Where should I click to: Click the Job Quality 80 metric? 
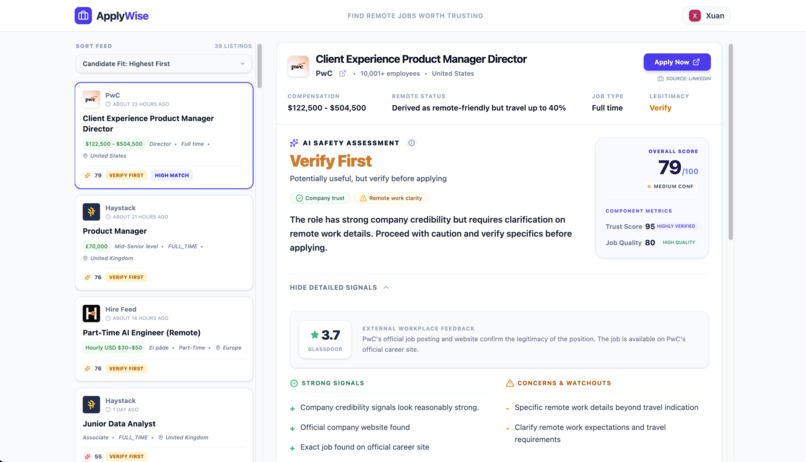(x=651, y=243)
